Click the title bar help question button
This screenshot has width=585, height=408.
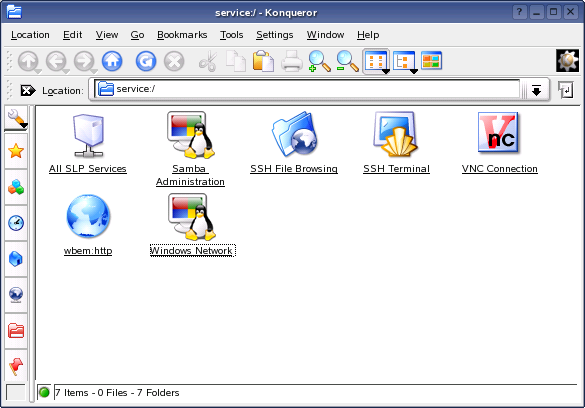519,12
